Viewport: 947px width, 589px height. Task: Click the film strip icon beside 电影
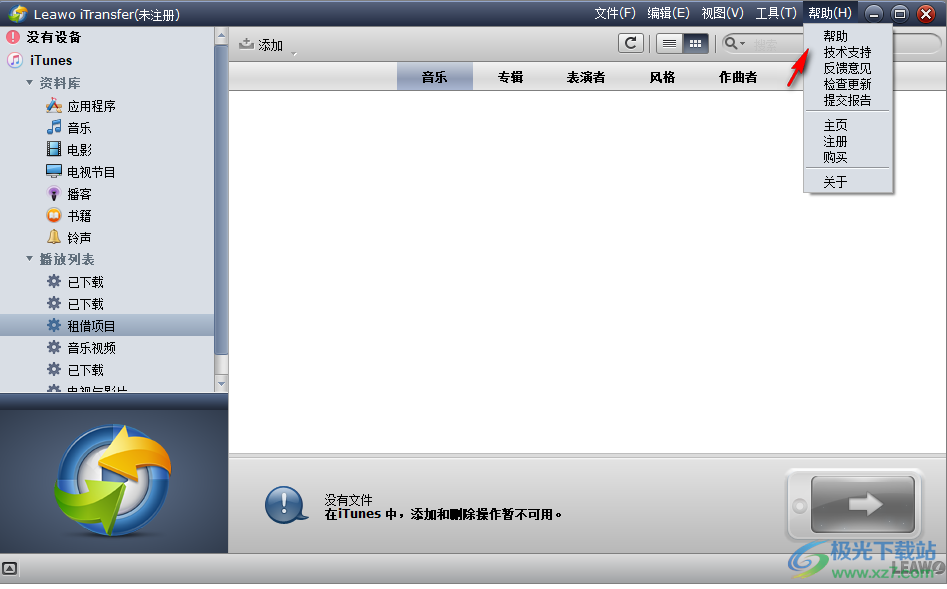coord(54,149)
